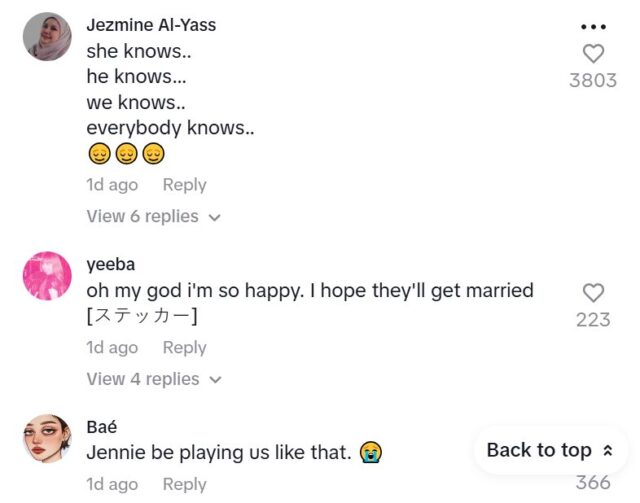The width and height of the screenshot is (640, 503).
Task: Like yeeba's comment with the heart icon
Action: click(x=593, y=293)
